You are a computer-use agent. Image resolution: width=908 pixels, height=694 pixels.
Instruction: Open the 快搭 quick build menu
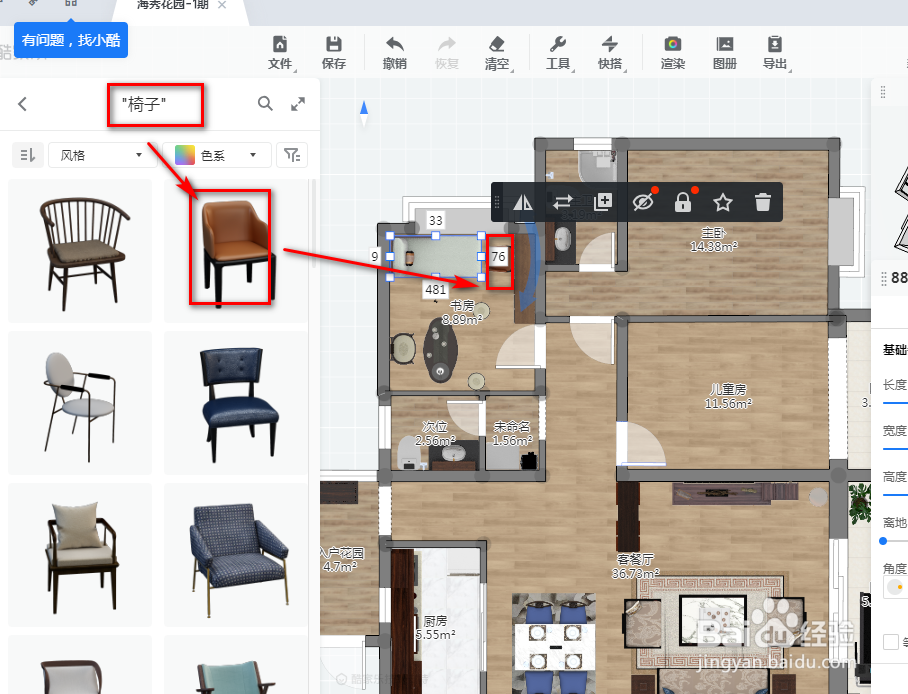(x=610, y=53)
